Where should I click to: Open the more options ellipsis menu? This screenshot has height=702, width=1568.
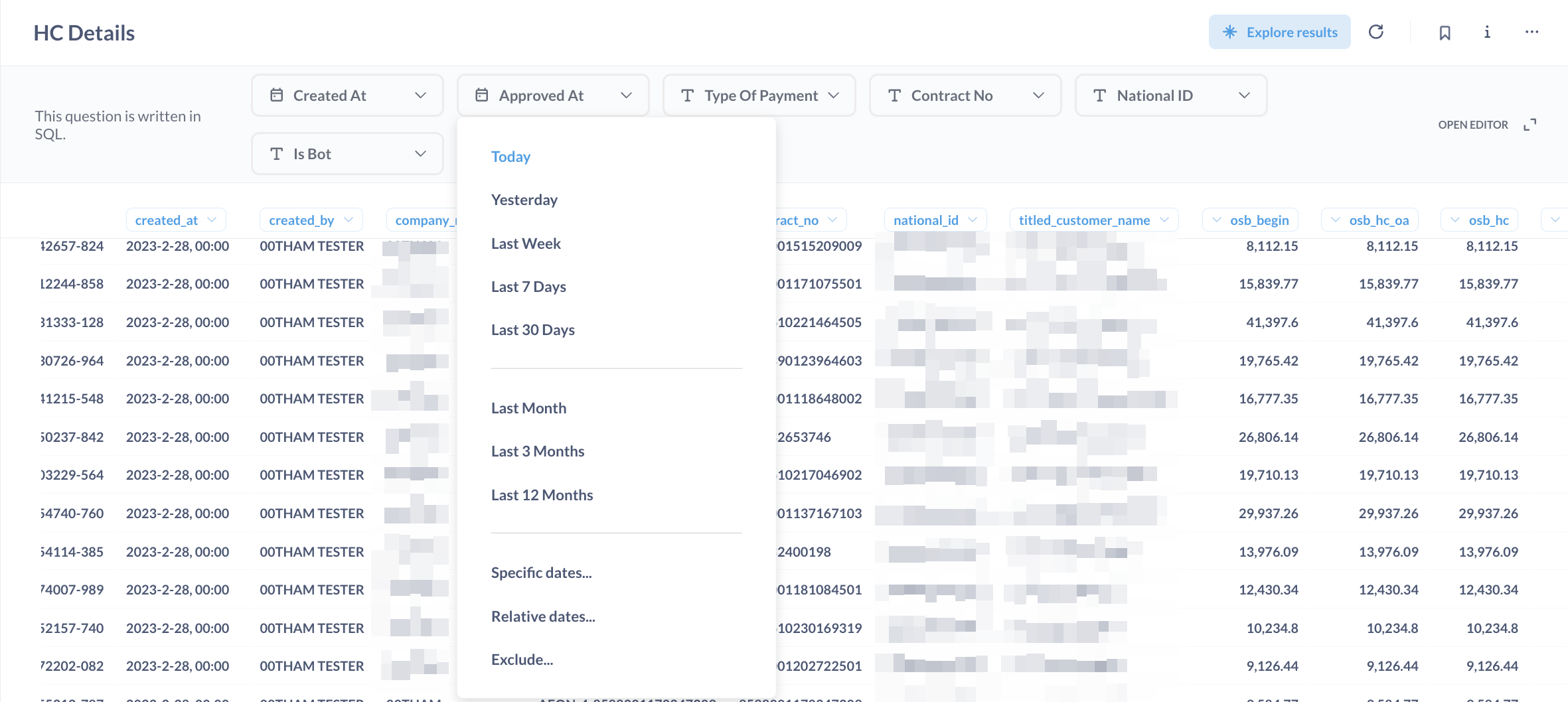coord(1531,32)
